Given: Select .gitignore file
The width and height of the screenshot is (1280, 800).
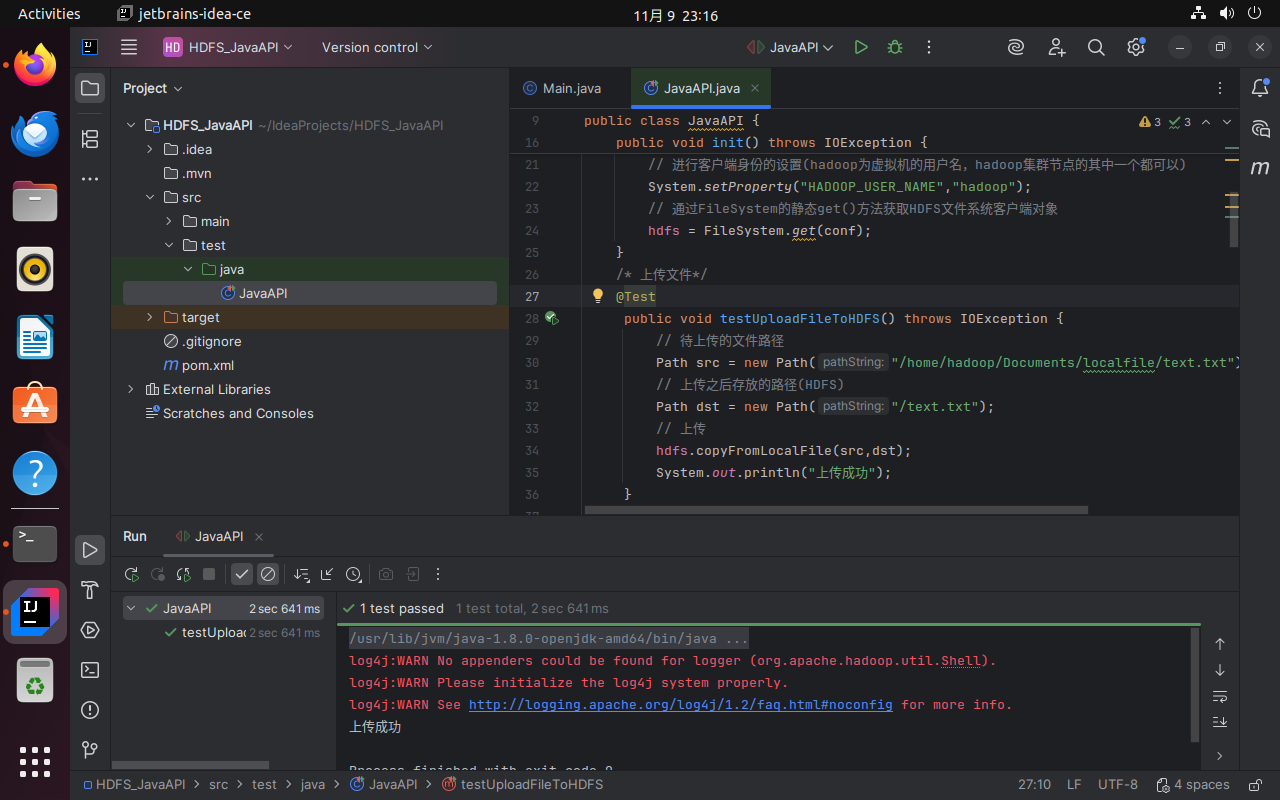Looking at the screenshot, I should pos(211,341).
